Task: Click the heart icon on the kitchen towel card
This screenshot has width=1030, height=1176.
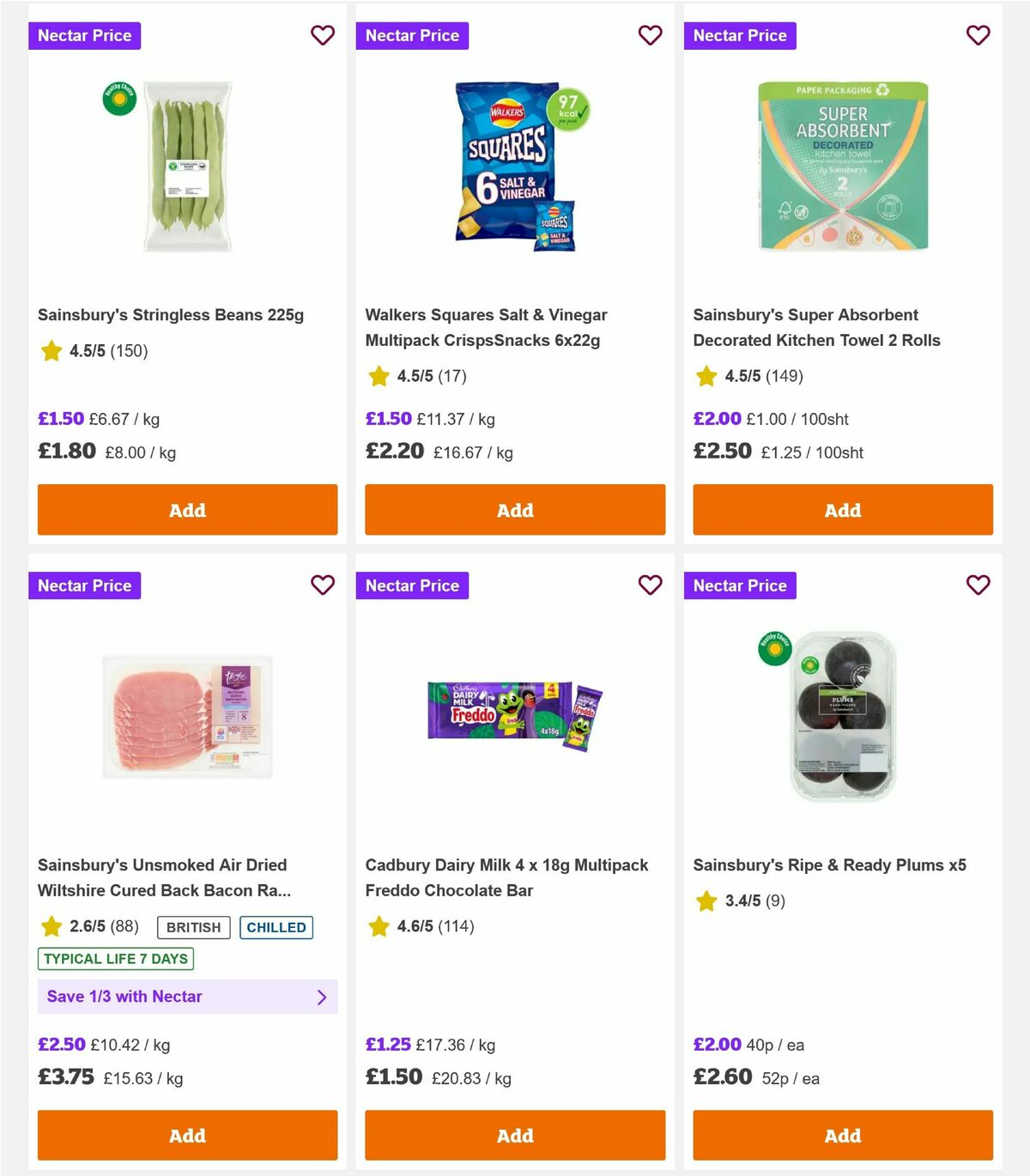Action: (978, 35)
